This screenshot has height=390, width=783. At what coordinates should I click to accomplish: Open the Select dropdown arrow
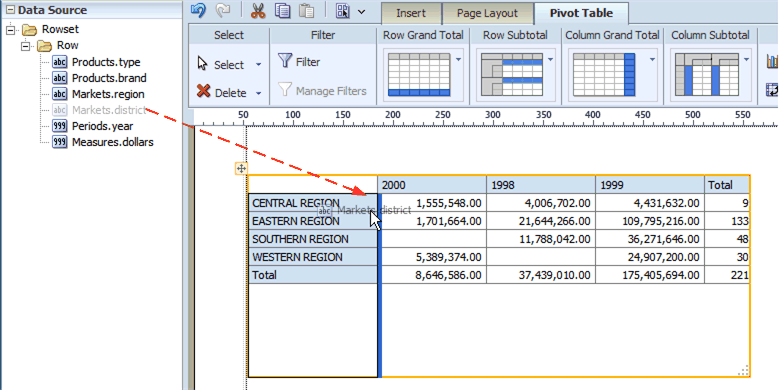tap(258, 64)
